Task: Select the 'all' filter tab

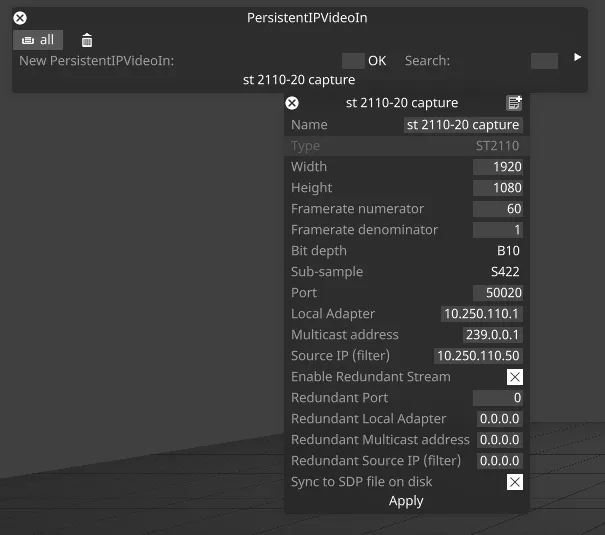Action: pos(38,40)
